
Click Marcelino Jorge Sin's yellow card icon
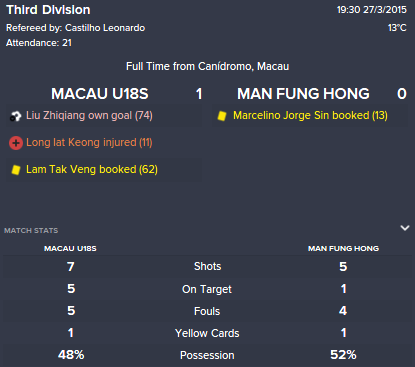222,116
